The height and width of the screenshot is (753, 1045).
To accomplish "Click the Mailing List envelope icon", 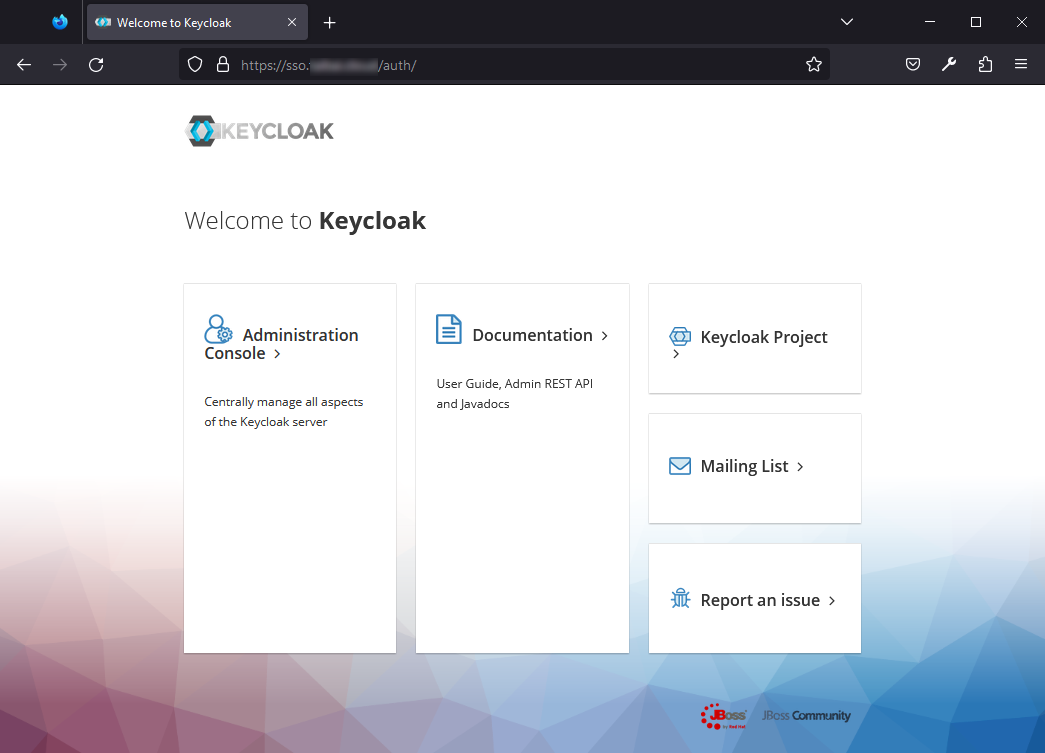I will [680, 466].
